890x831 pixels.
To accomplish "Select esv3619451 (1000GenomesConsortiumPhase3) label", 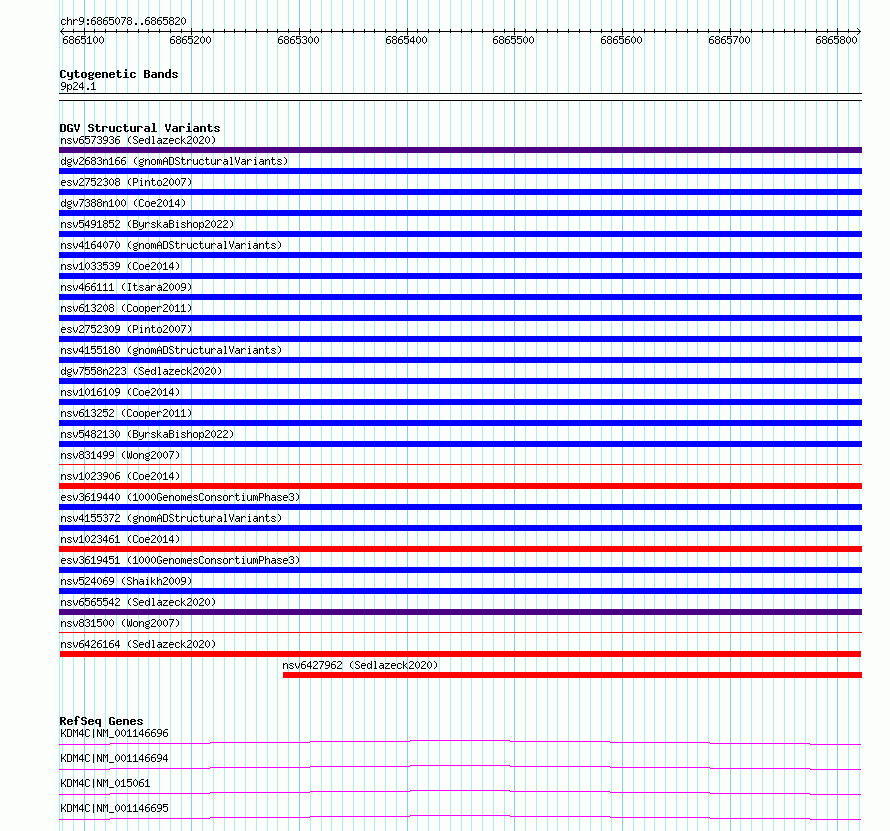I will tap(180, 560).
